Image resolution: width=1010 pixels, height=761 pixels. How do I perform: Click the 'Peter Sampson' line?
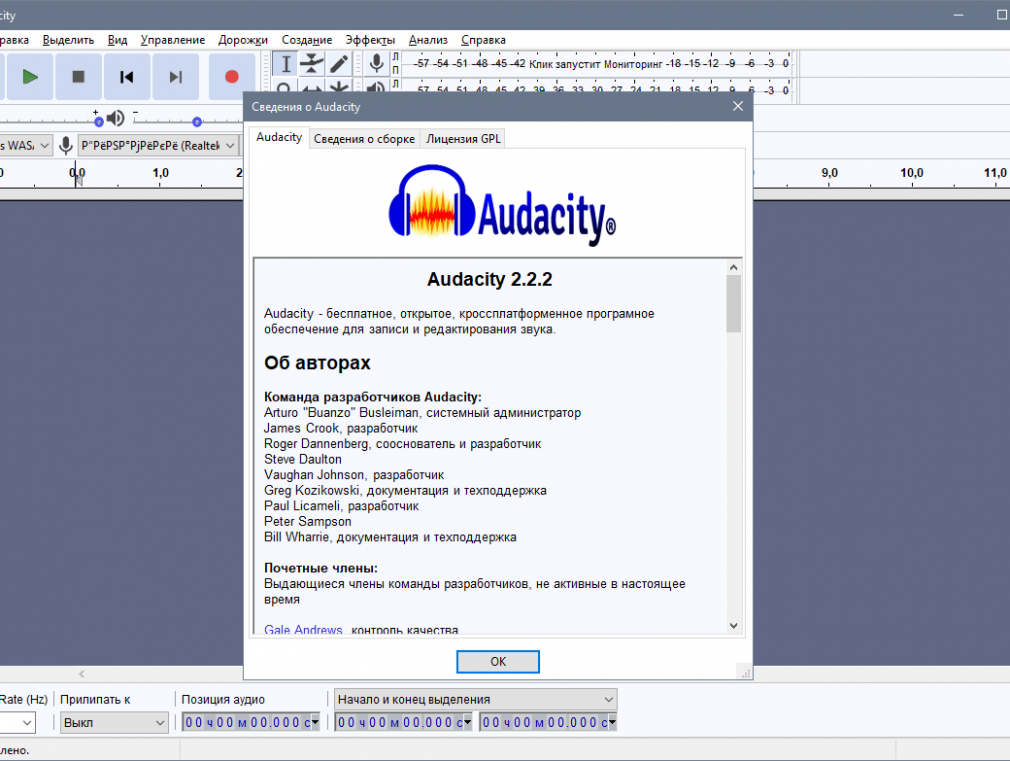(308, 521)
